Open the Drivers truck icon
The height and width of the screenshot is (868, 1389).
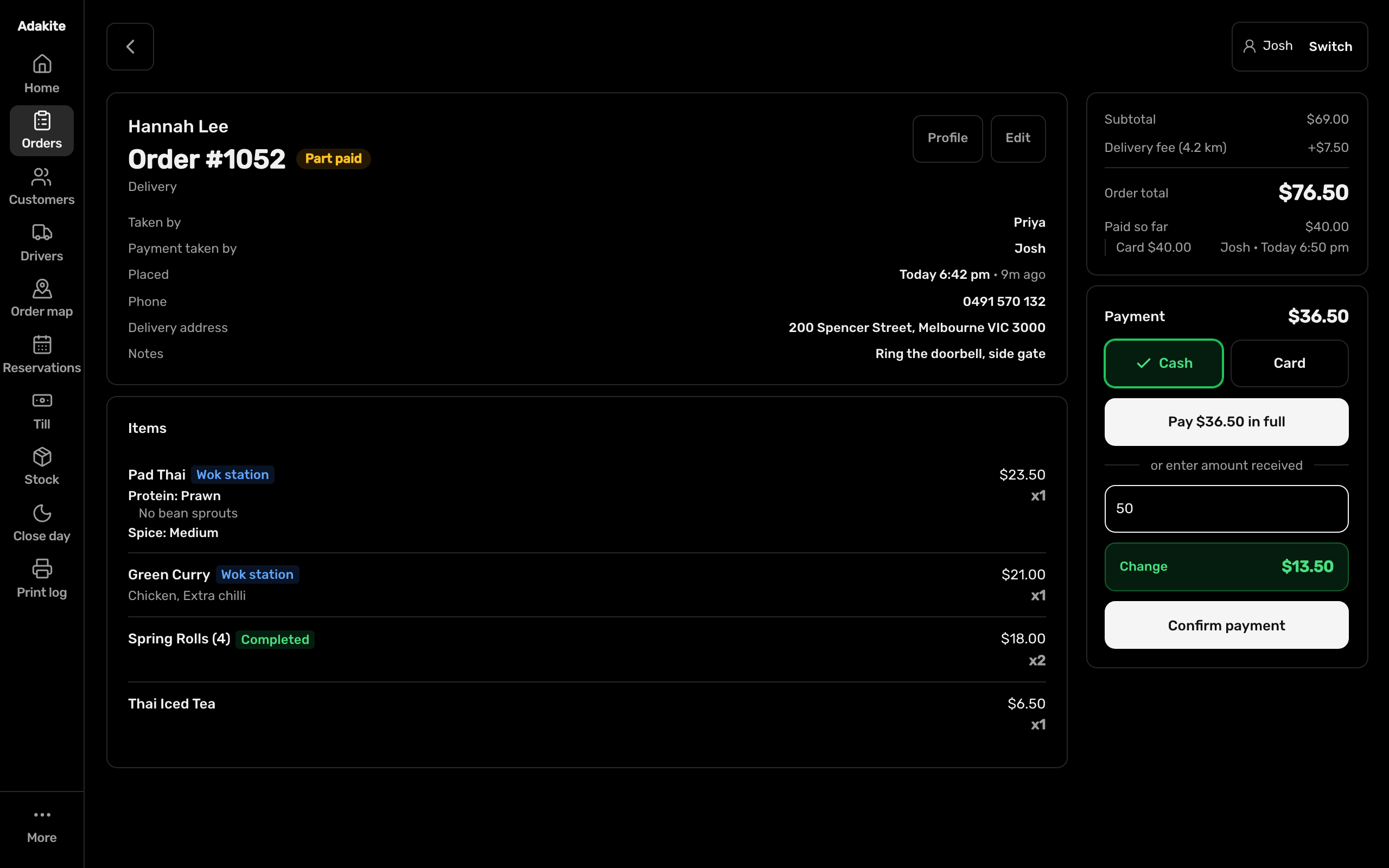point(42,233)
